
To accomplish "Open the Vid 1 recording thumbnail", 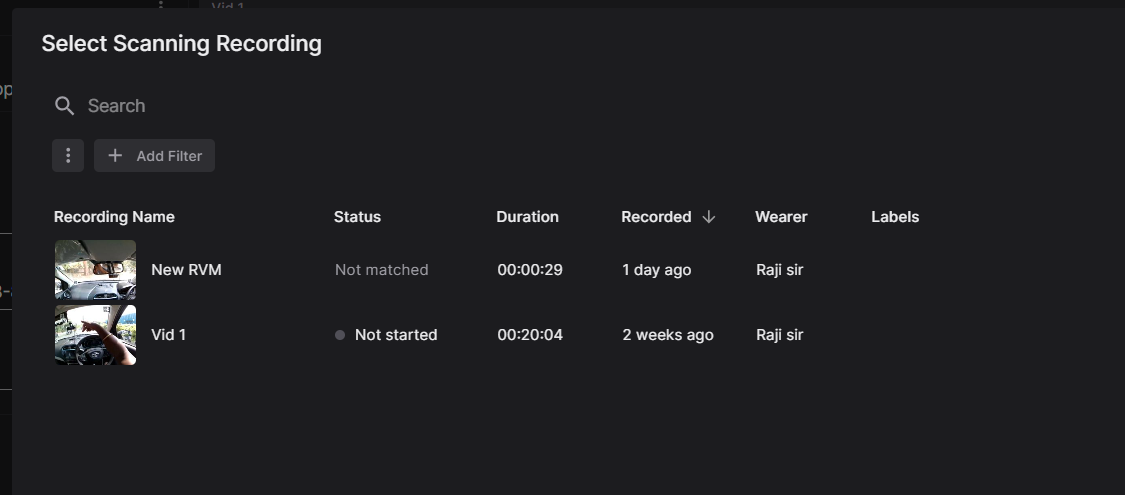I will [95, 335].
